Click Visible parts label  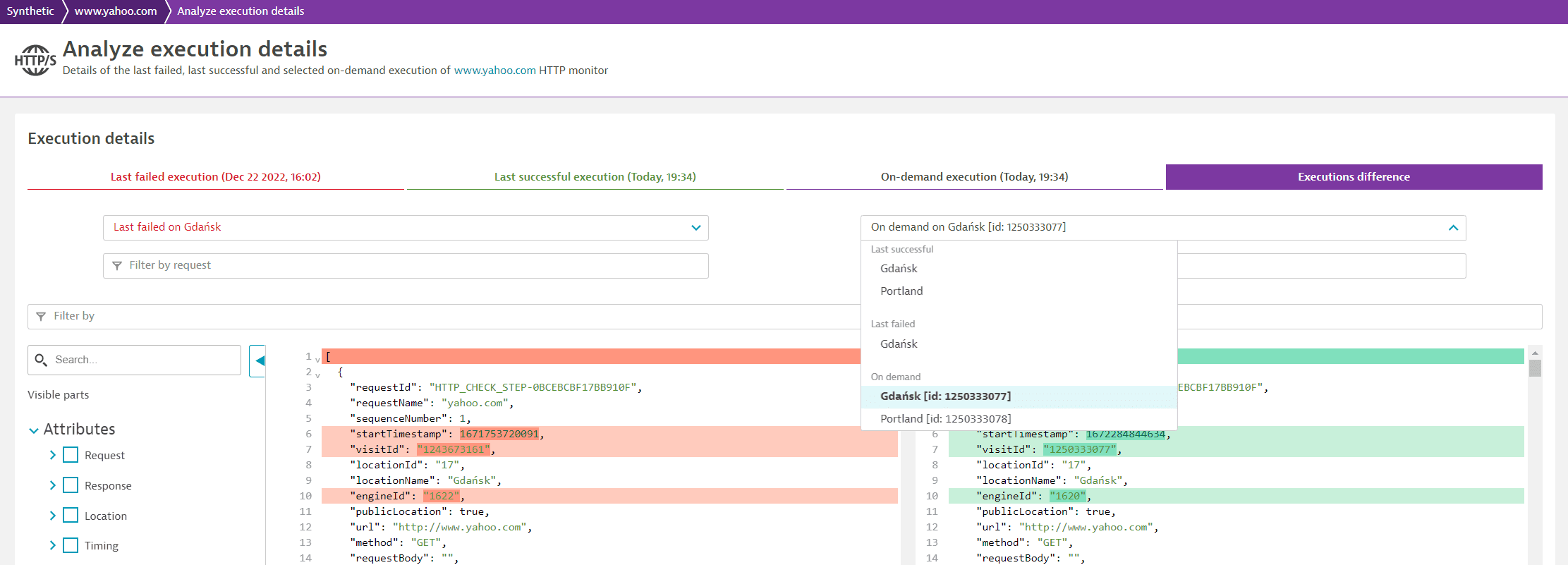point(59,395)
